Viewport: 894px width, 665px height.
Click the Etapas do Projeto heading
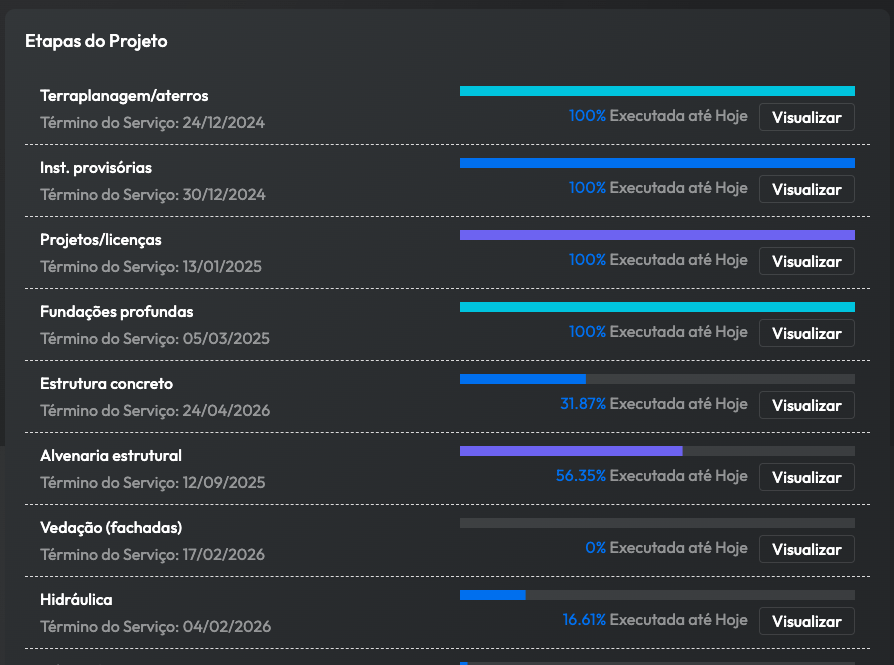96,41
